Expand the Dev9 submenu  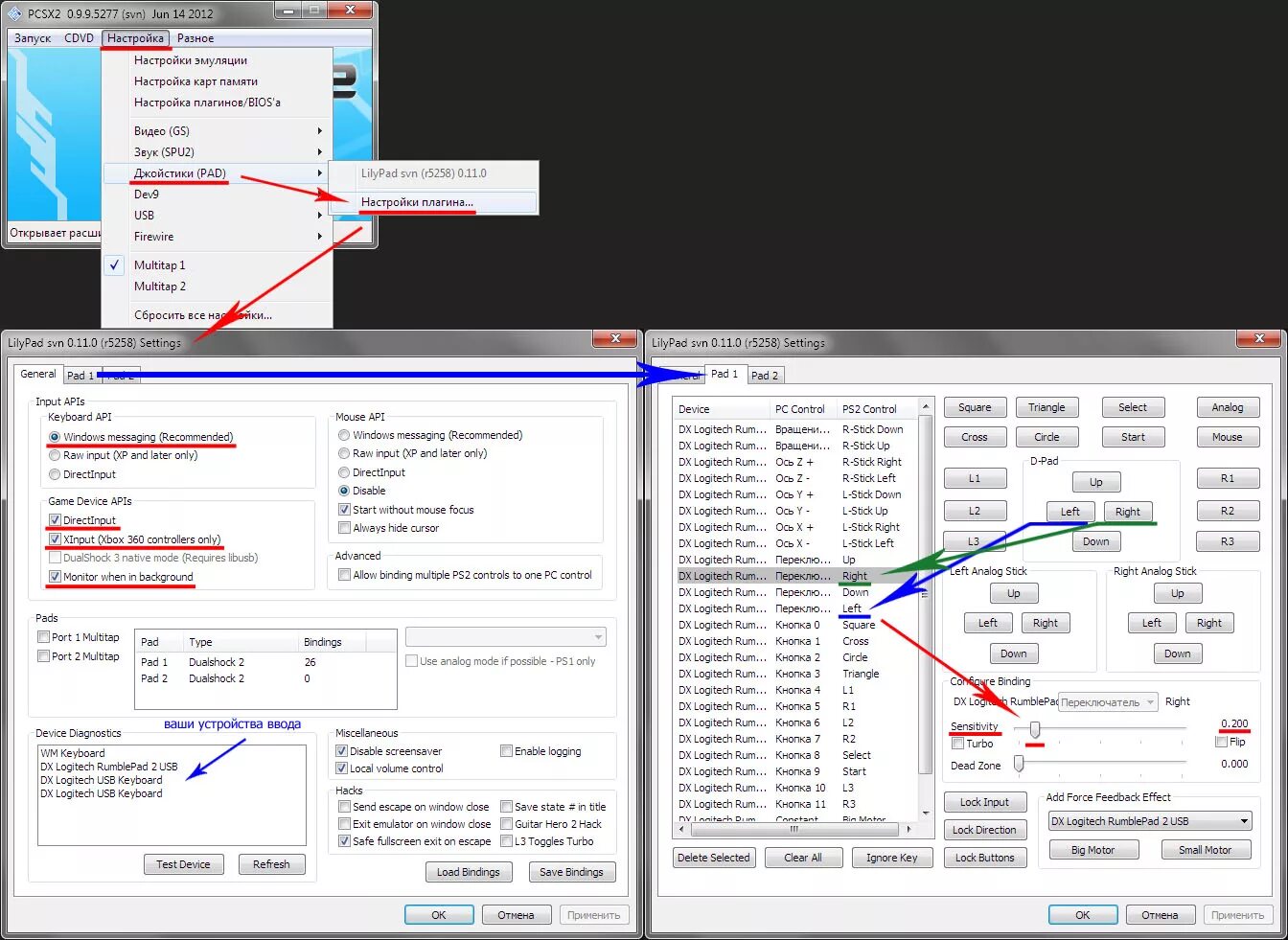[218, 195]
